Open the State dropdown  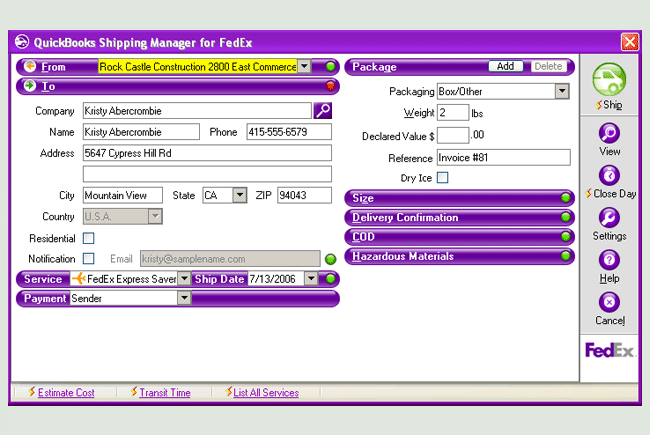[239, 196]
